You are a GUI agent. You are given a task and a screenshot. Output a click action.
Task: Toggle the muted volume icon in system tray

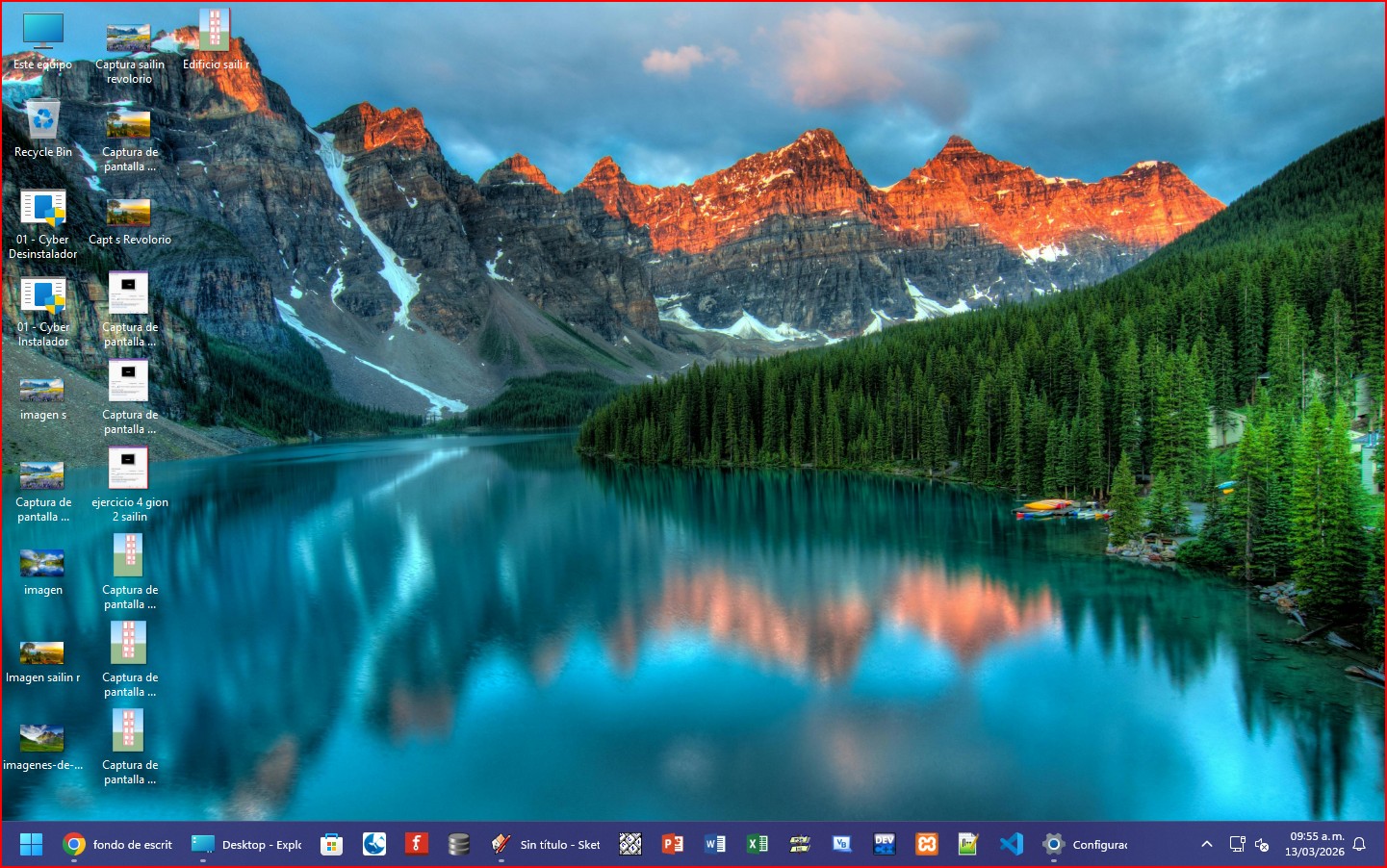(1262, 845)
